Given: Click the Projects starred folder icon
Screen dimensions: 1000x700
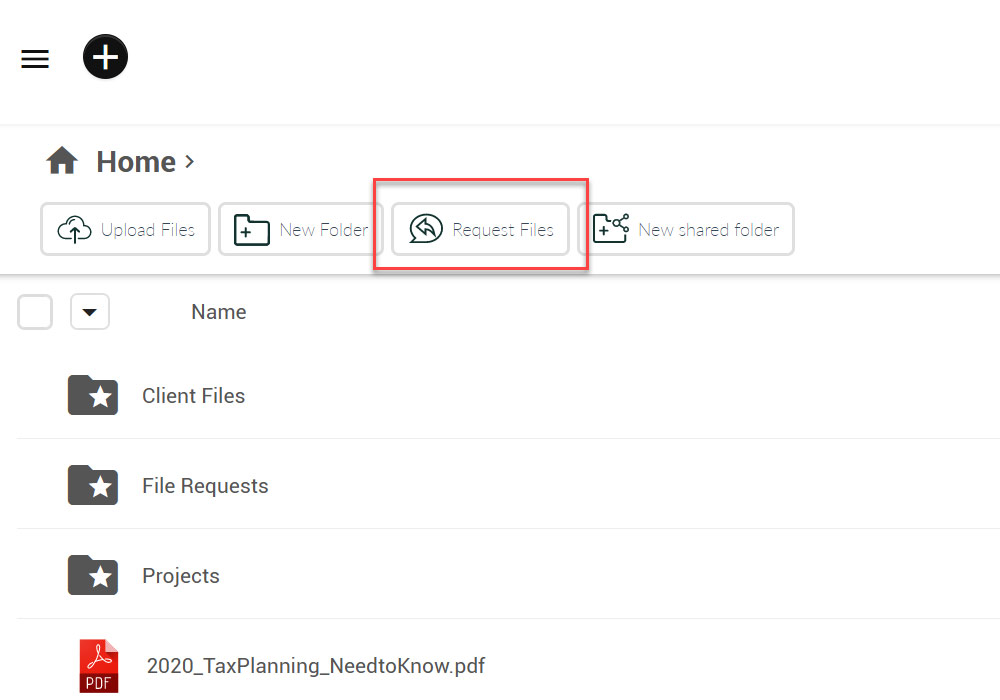Looking at the screenshot, I should (93, 576).
